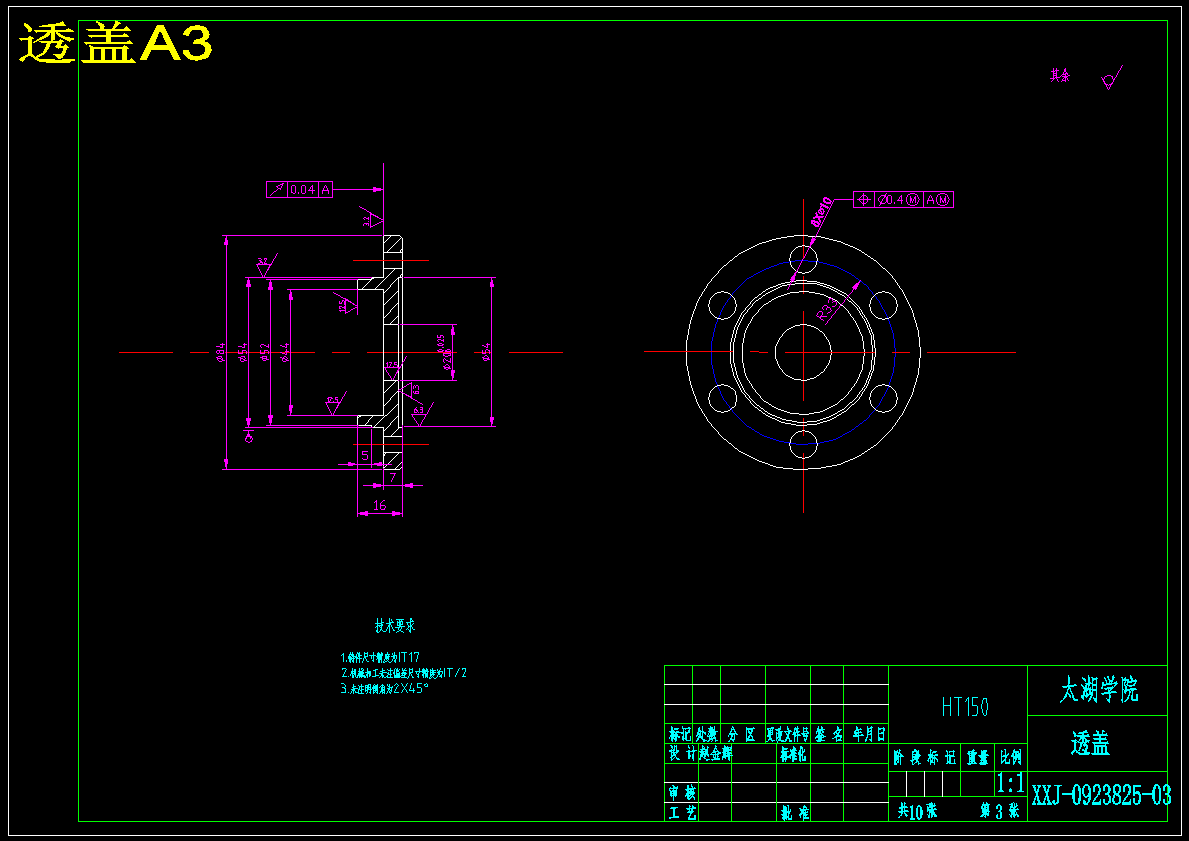The height and width of the screenshot is (841, 1189).
Task: Select the 其余 surface finish note
Action: (1059, 75)
